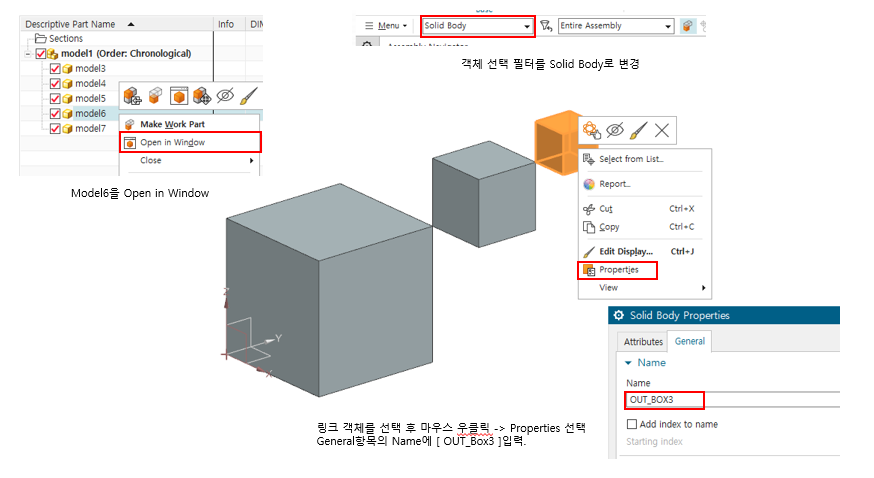
Task: Click the paintbrush icon beside the orange box
Action: click(x=638, y=129)
